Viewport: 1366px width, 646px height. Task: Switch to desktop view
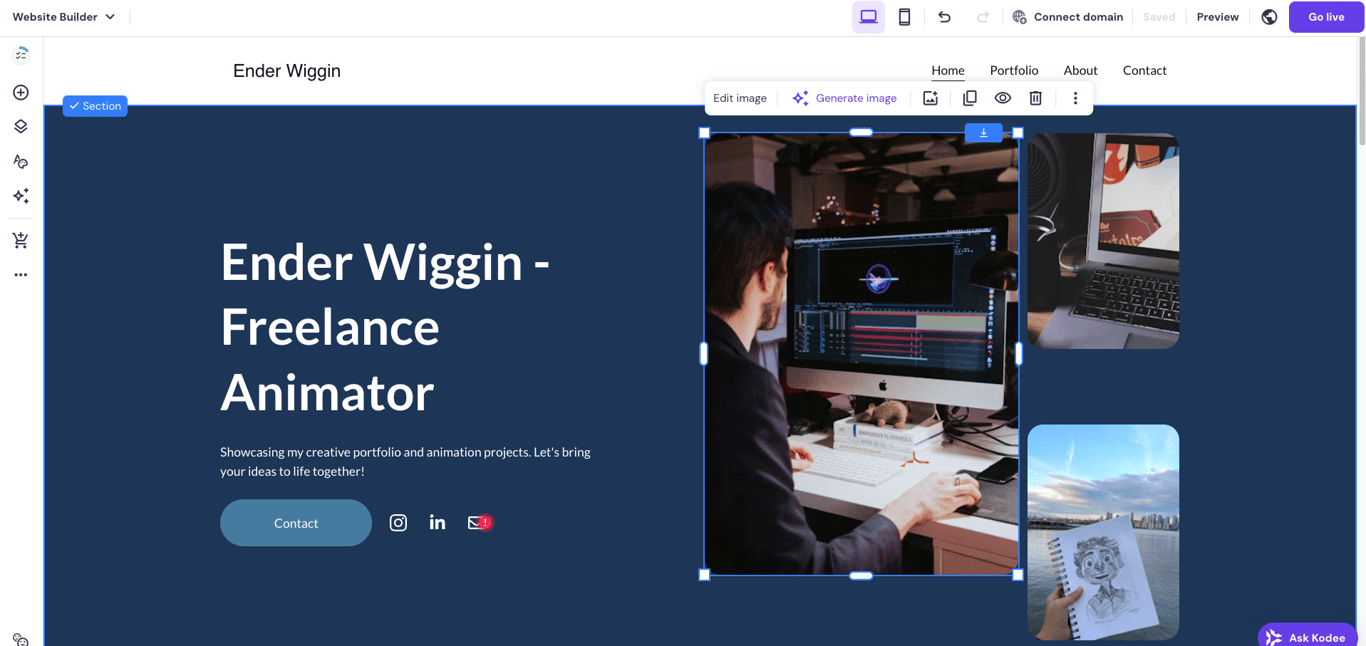coord(868,17)
